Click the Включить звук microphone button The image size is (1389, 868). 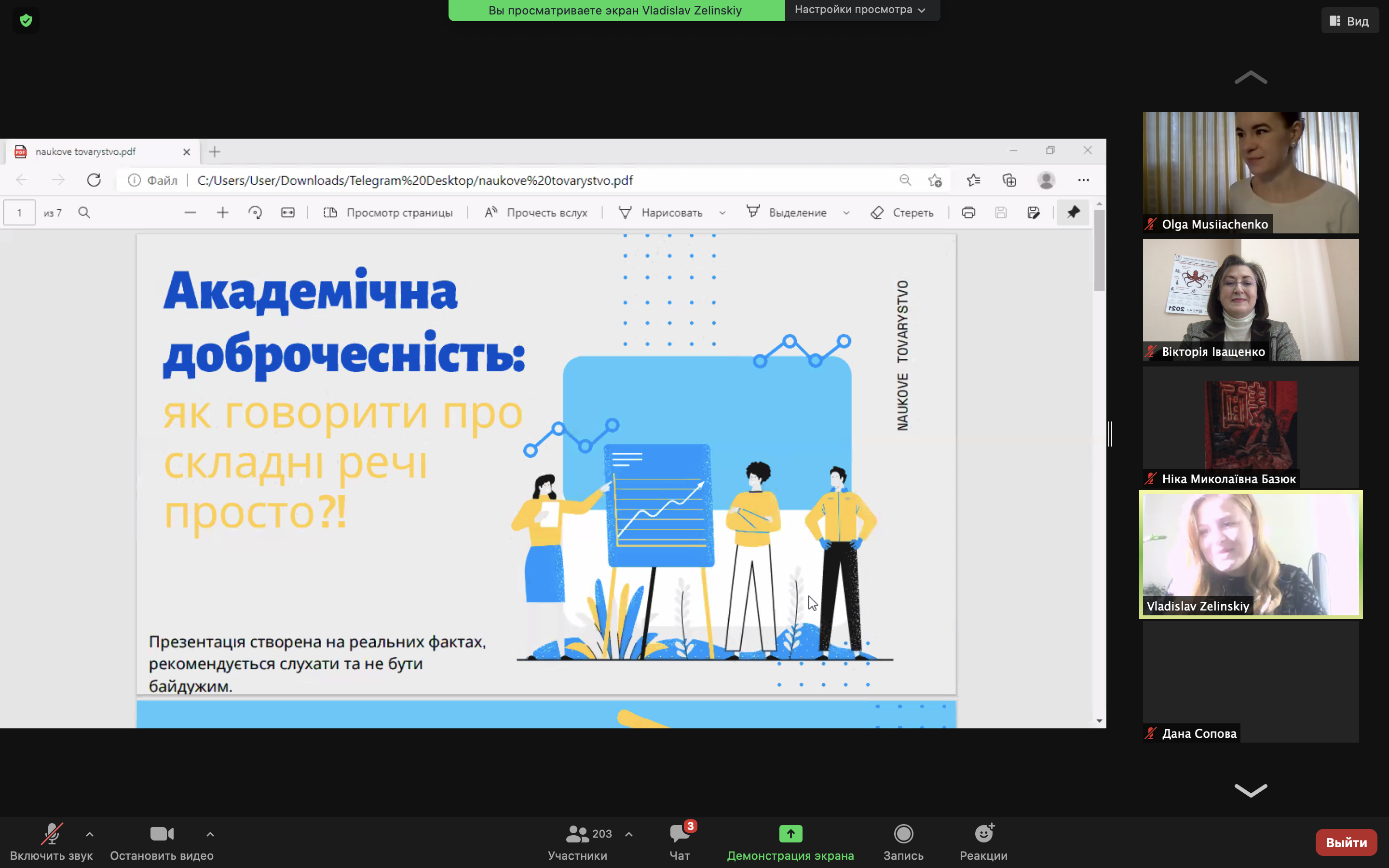point(51,842)
